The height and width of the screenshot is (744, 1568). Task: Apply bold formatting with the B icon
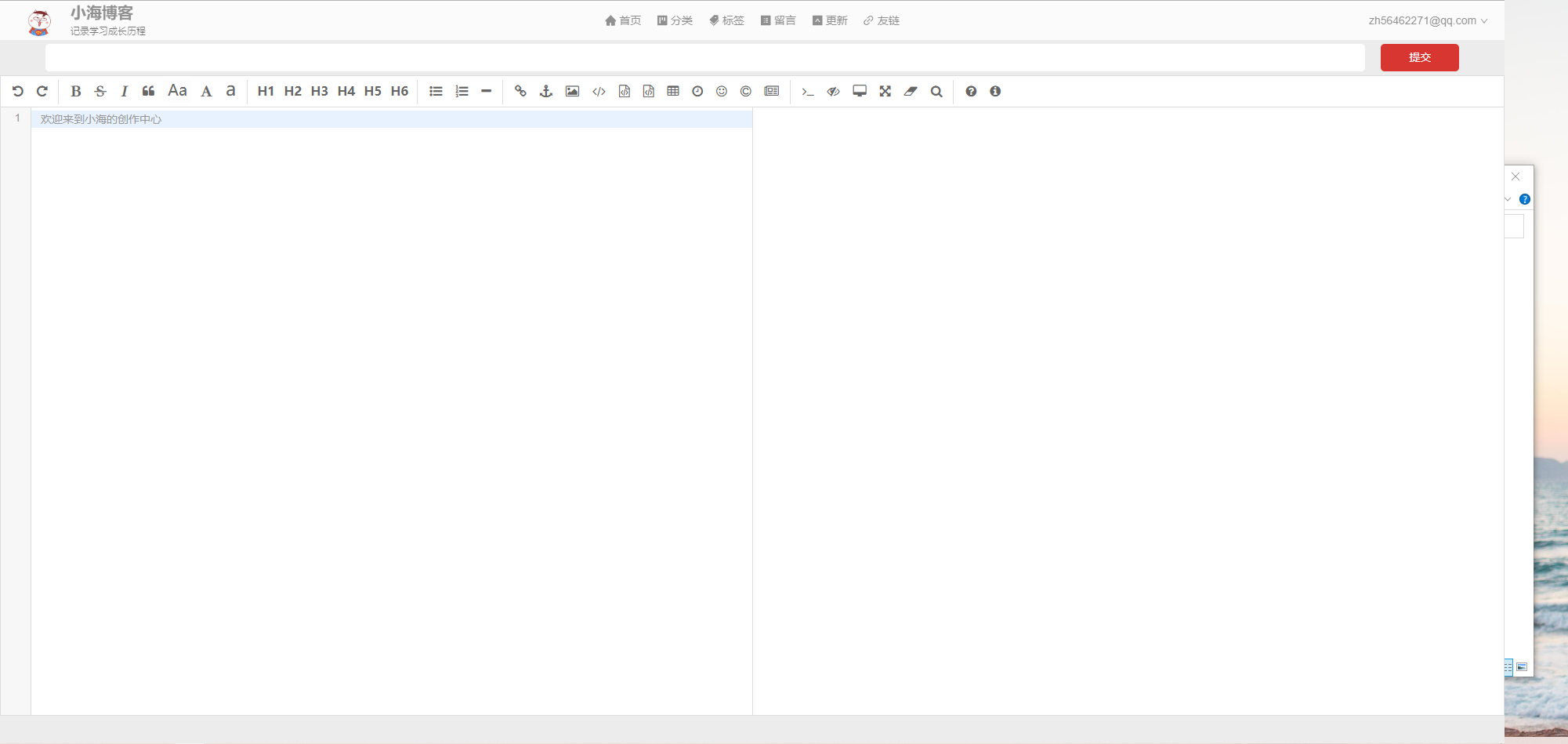(x=76, y=92)
